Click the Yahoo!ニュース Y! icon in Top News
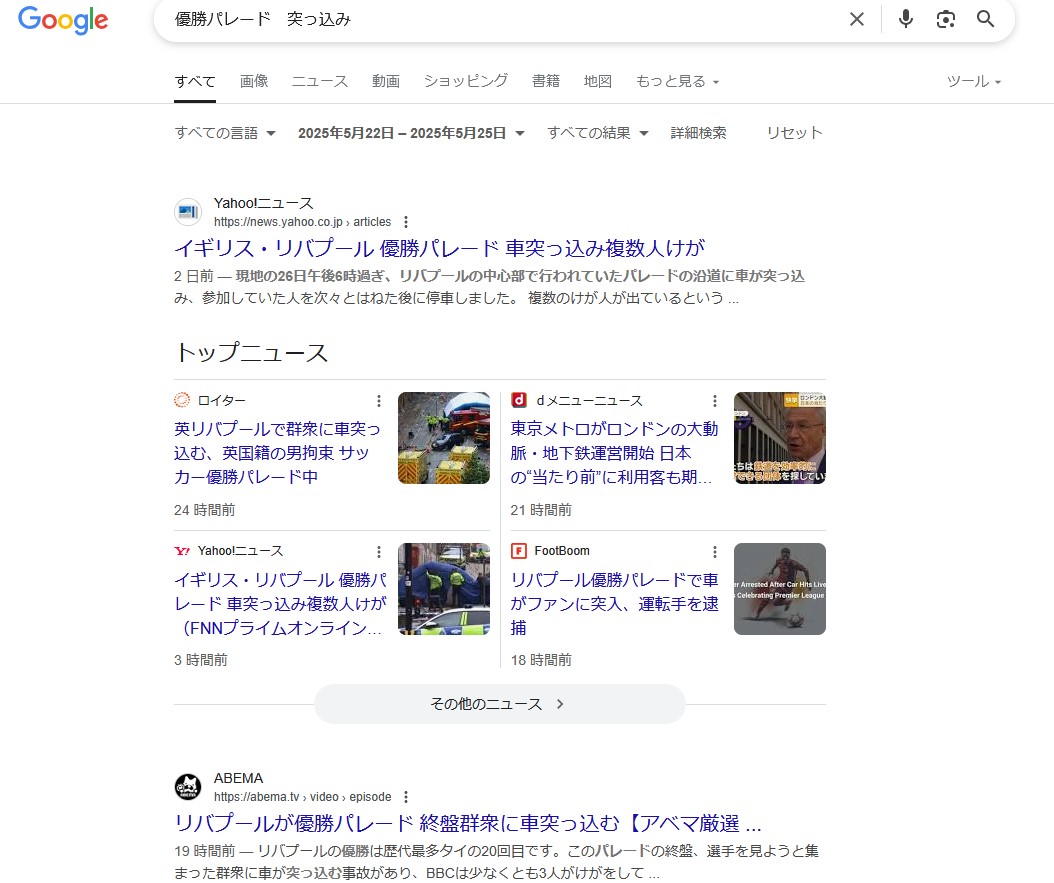1054x883 pixels. coord(182,551)
